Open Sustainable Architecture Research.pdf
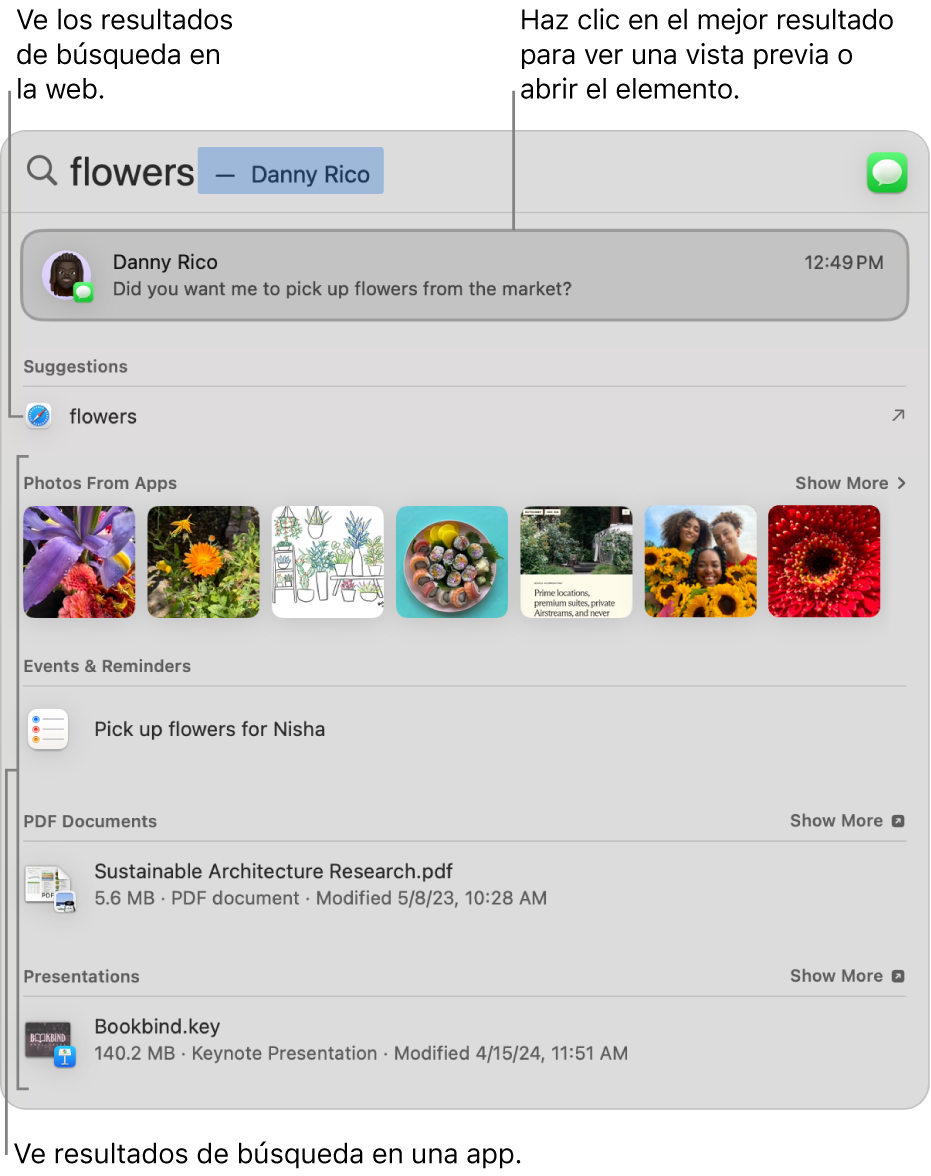 [x=464, y=885]
